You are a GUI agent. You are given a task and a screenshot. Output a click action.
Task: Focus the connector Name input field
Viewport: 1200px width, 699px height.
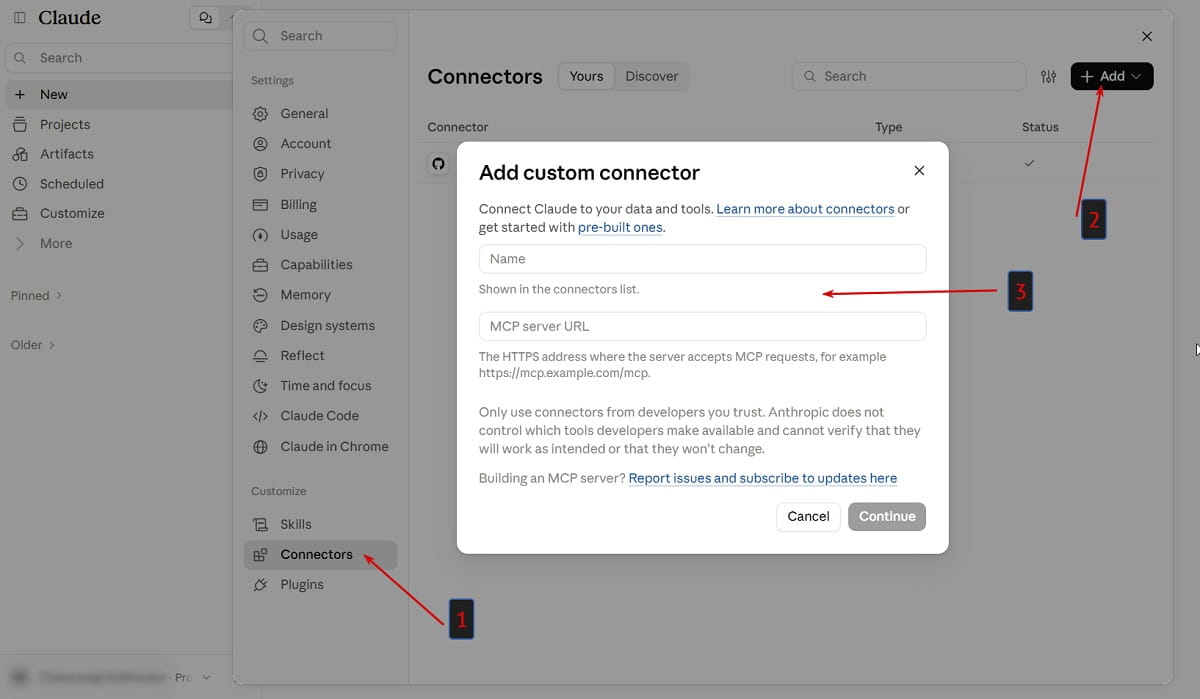click(x=703, y=259)
